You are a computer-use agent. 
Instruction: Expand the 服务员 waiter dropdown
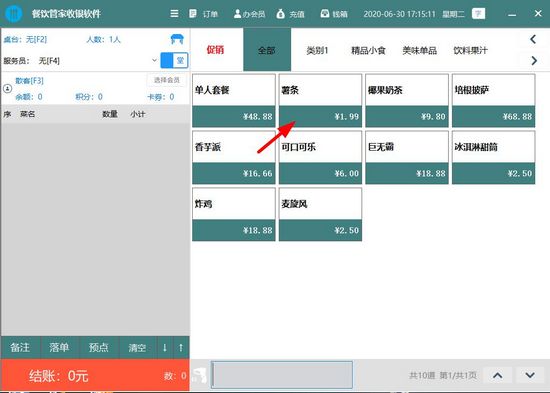pyautogui.click(x=154, y=60)
